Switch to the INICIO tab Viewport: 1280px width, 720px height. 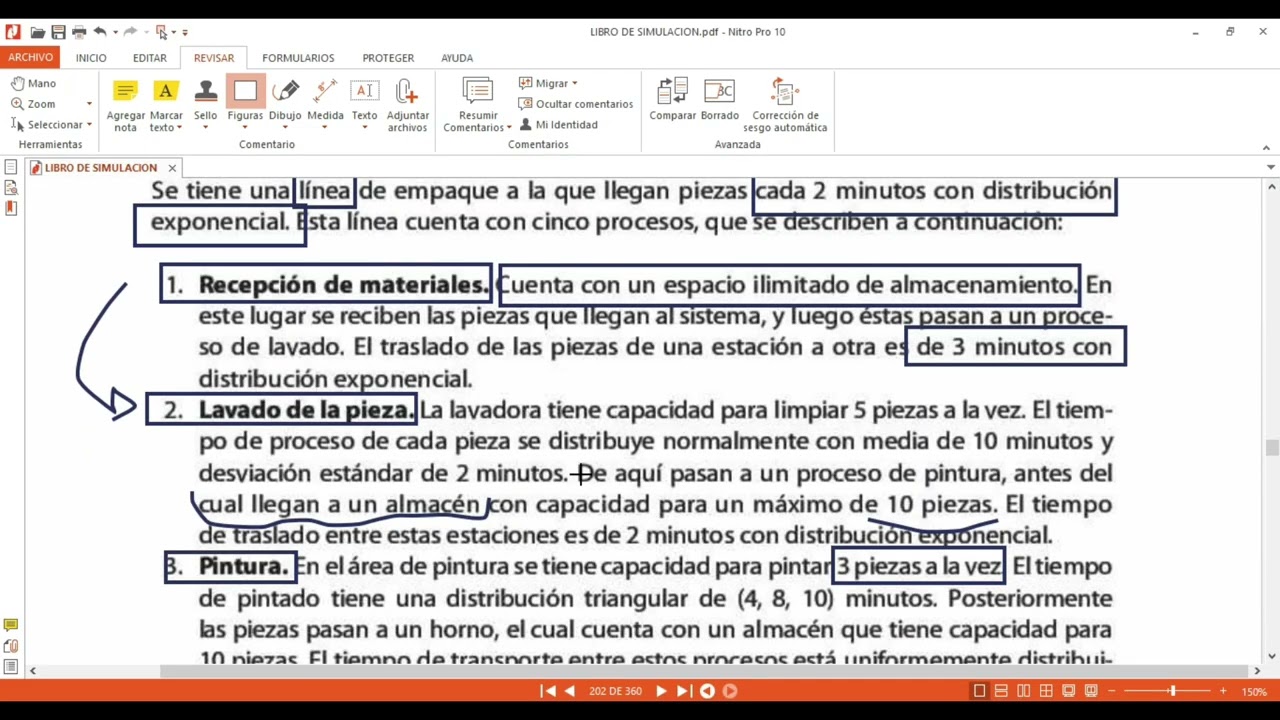91,58
